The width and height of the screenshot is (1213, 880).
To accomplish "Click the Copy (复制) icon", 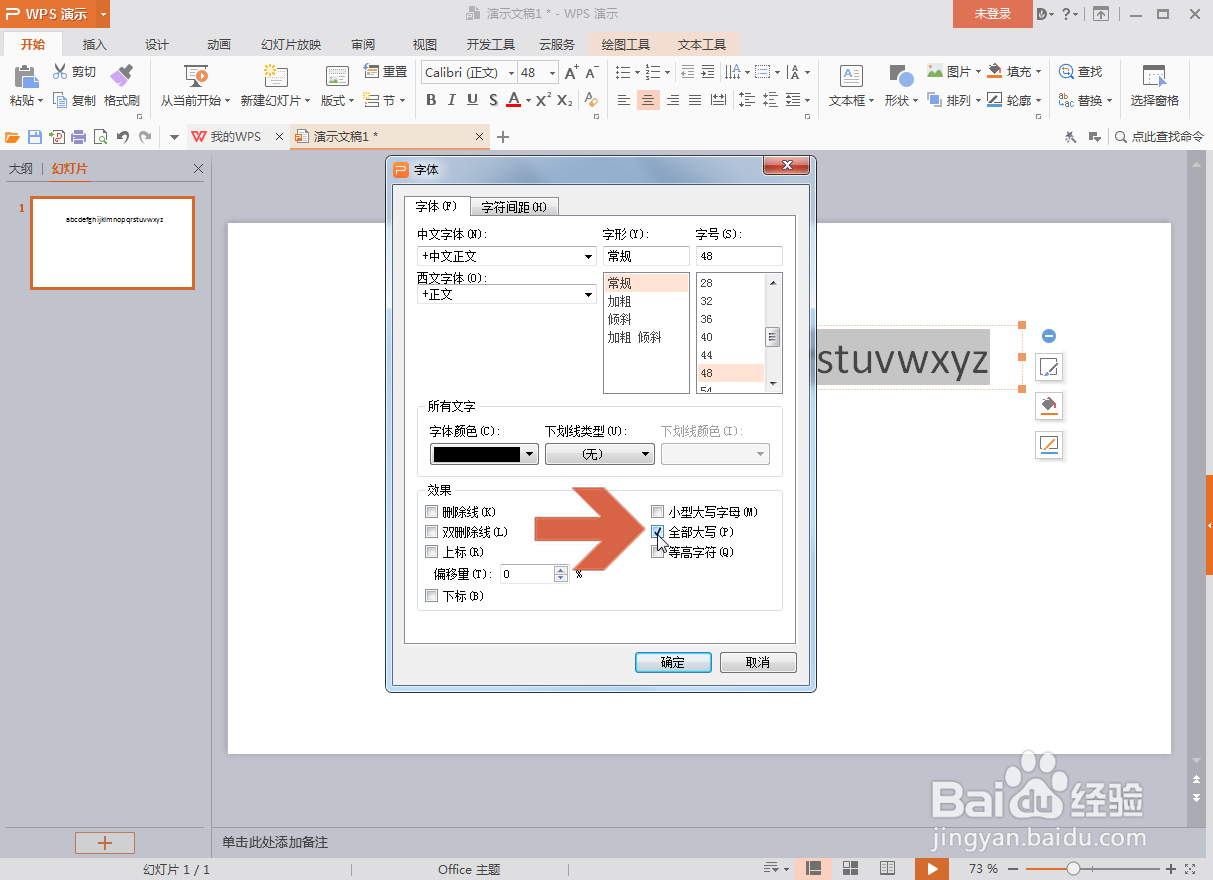I will [60, 100].
